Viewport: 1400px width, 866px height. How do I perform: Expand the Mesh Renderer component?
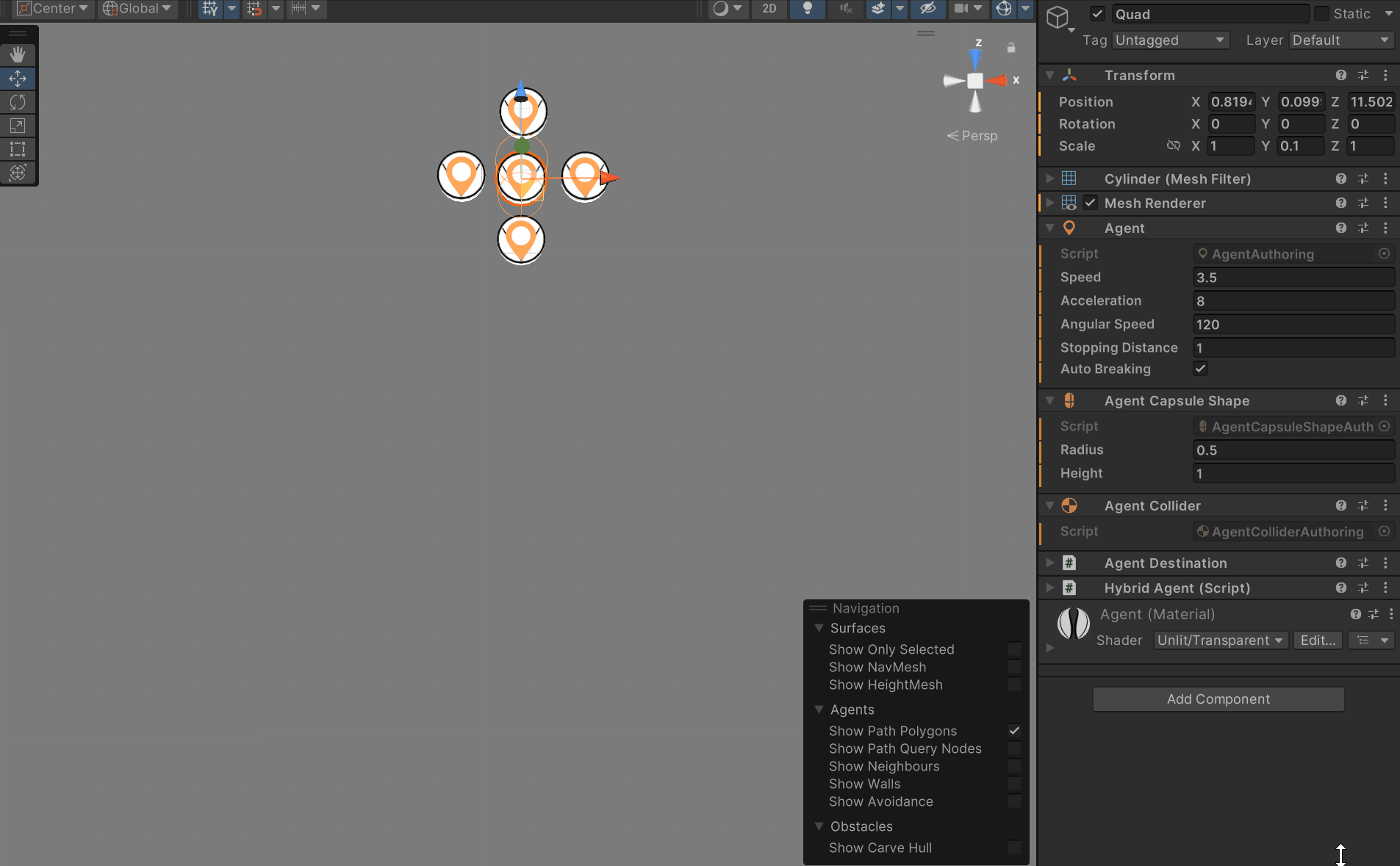(1050, 203)
